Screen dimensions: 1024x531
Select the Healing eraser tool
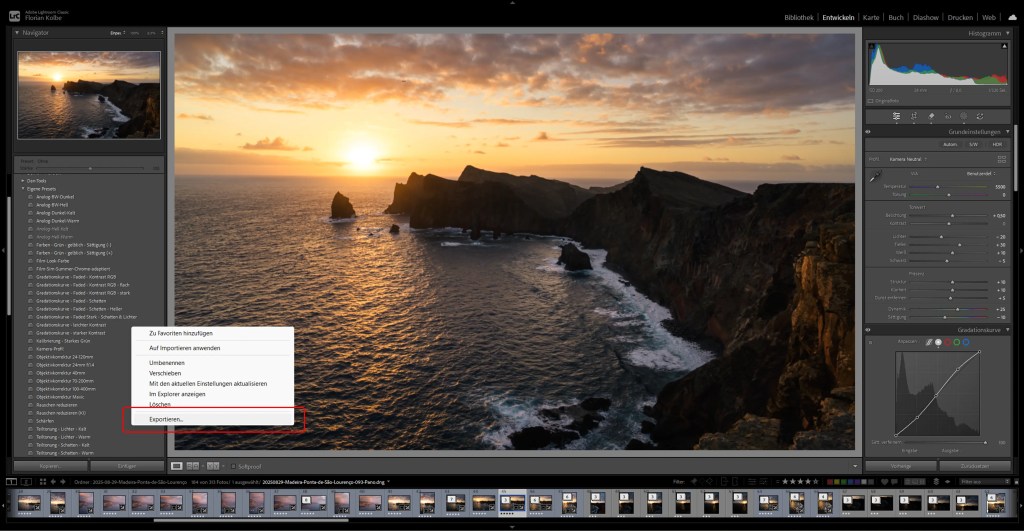pos(930,116)
